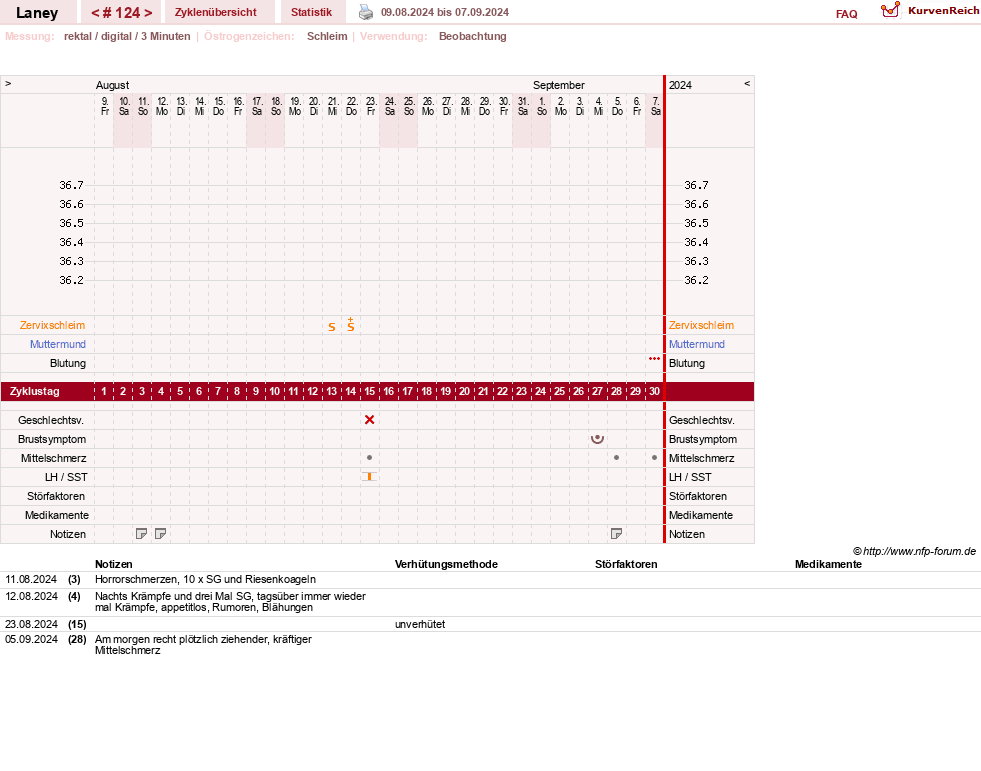
Task: Click the date header 23. Fr
Action: point(371,106)
